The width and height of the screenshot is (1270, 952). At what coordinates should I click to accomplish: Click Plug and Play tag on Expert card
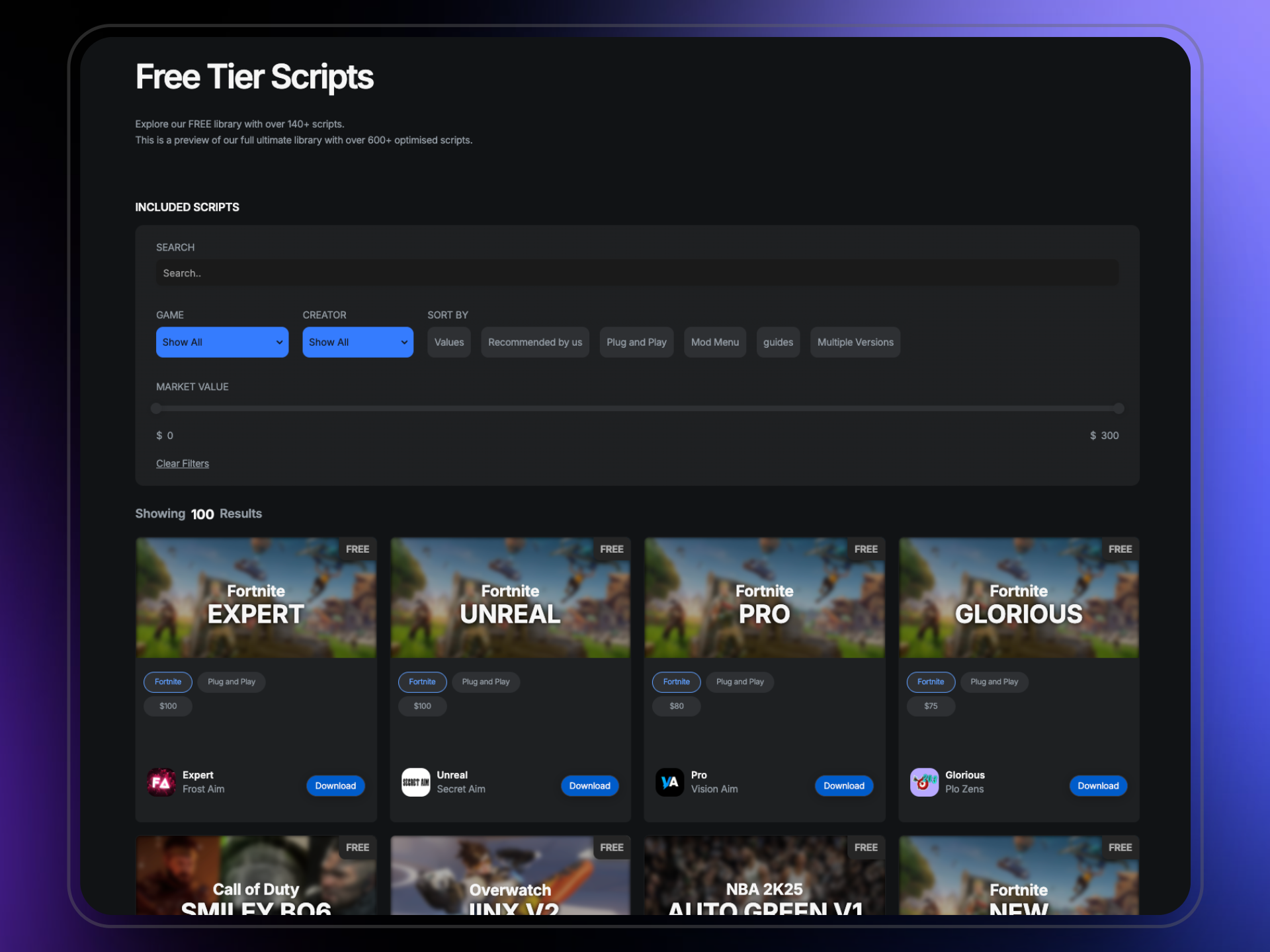coord(232,682)
